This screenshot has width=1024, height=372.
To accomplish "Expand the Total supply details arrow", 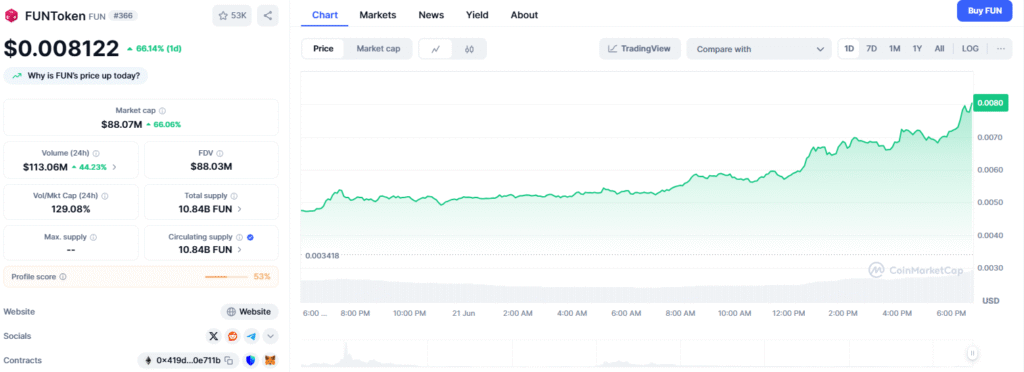I will click(x=239, y=209).
